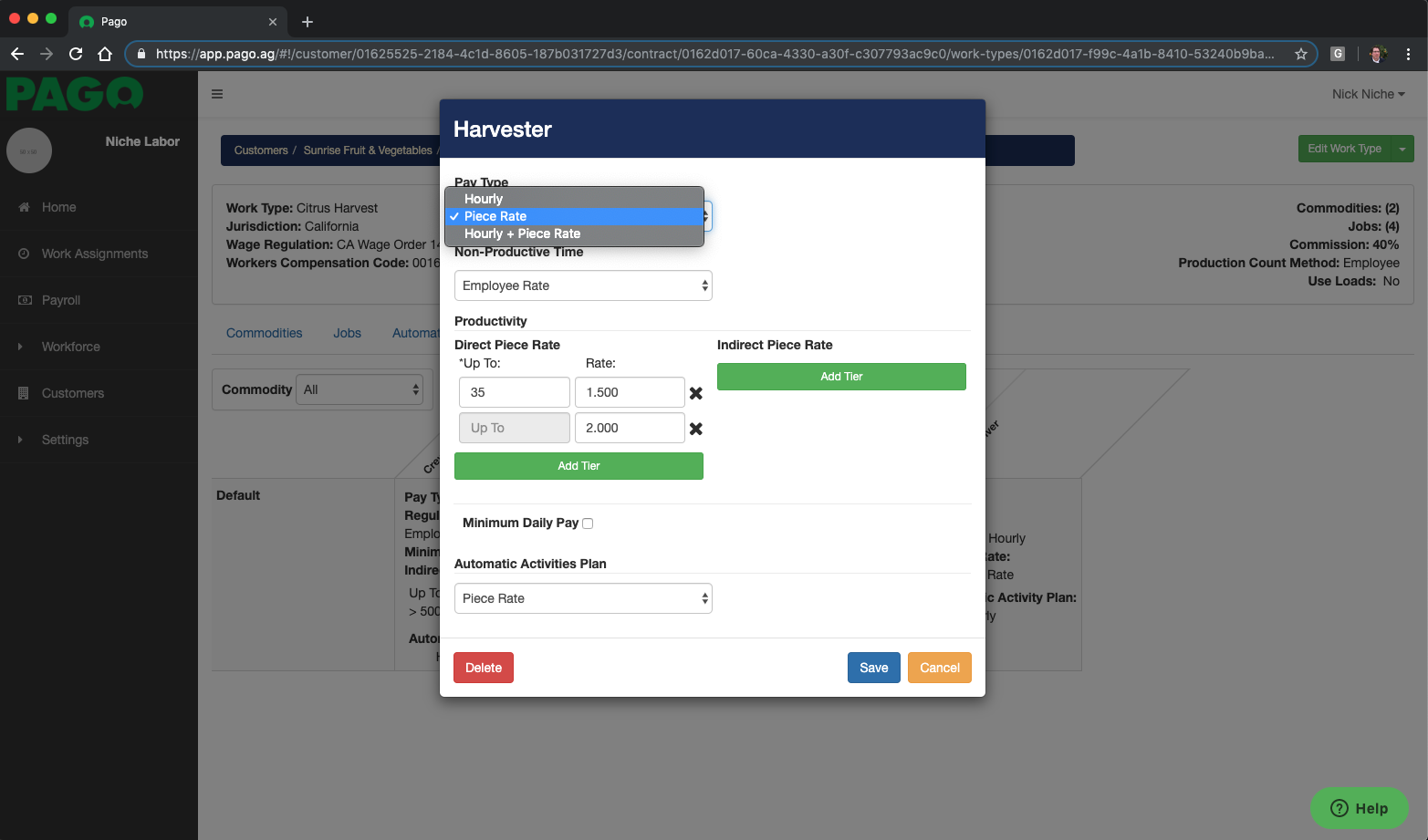Open the Commodity filter dropdown
This screenshot has height=840, width=1428.
click(x=359, y=389)
